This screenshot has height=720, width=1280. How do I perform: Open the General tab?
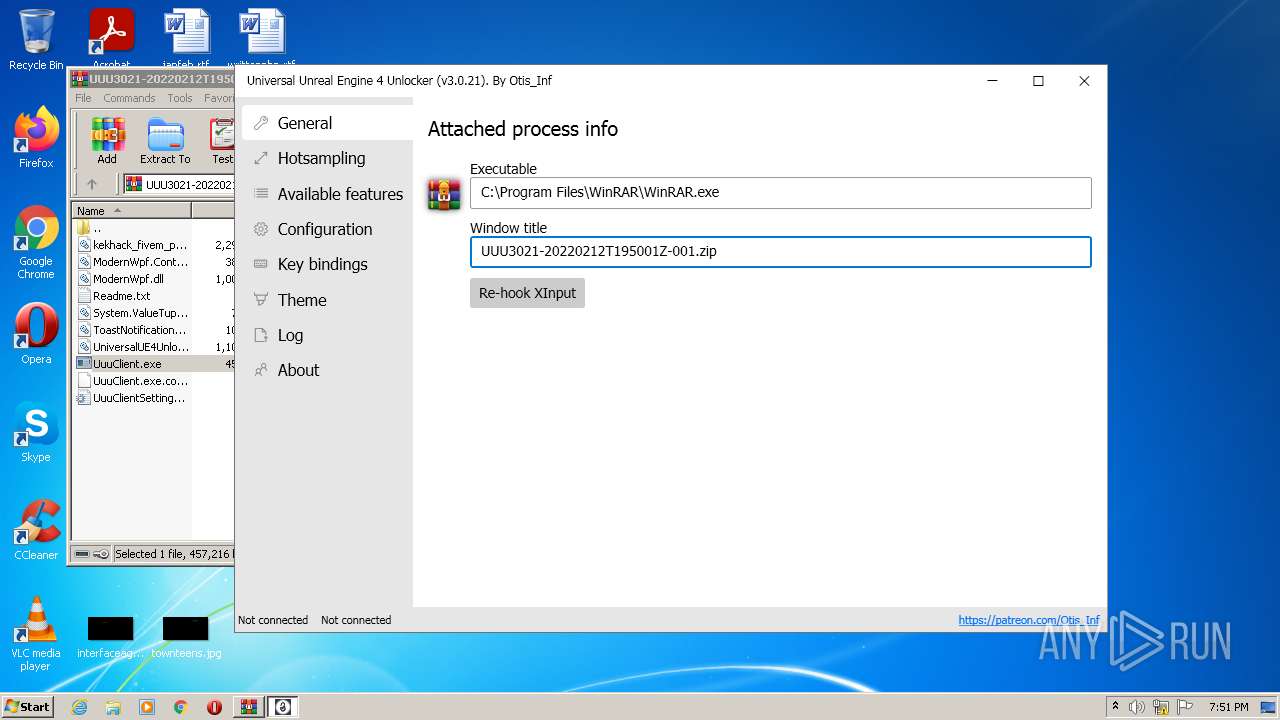coord(327,123)
